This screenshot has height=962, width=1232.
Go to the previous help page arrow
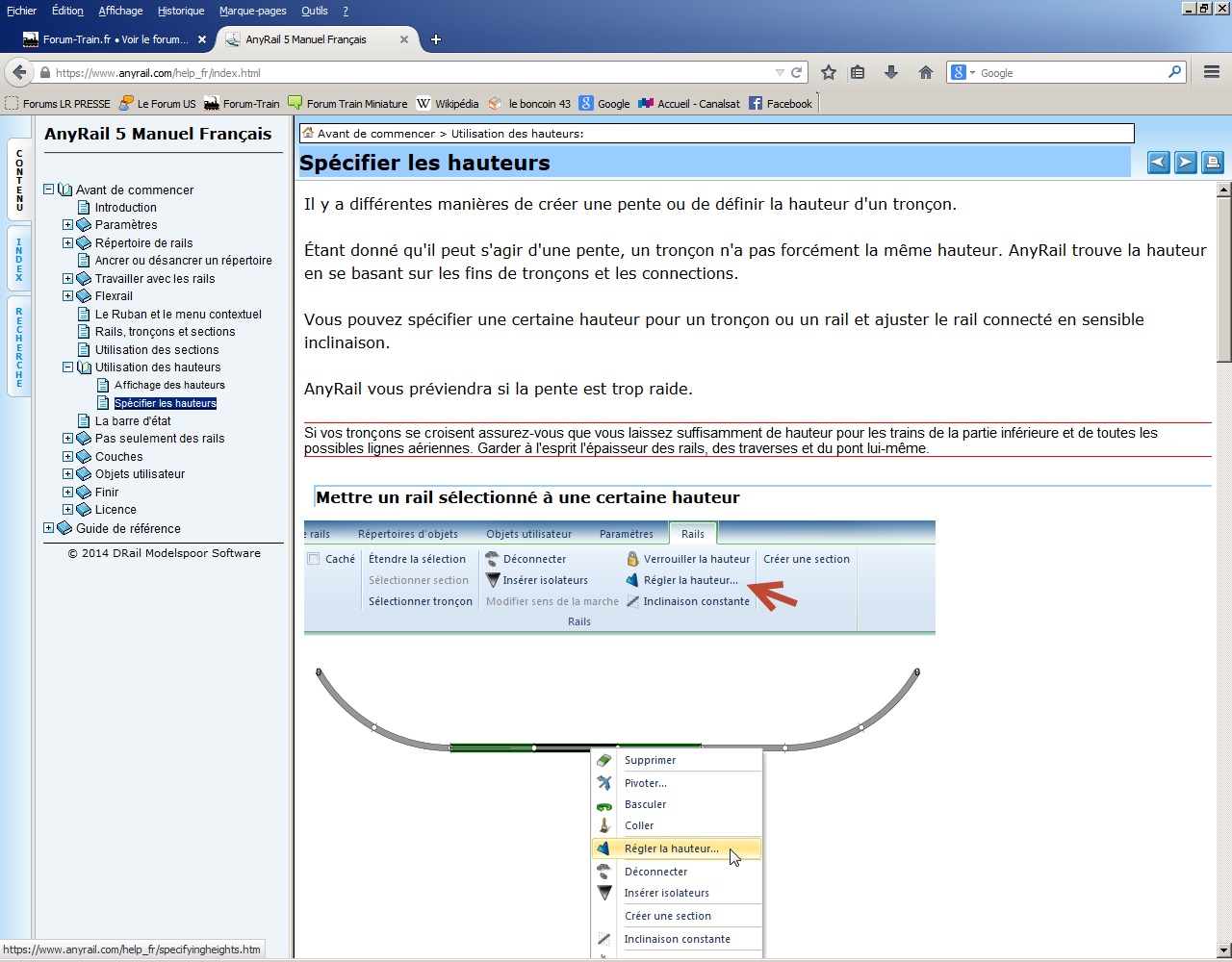click(x=1158, y=163)
